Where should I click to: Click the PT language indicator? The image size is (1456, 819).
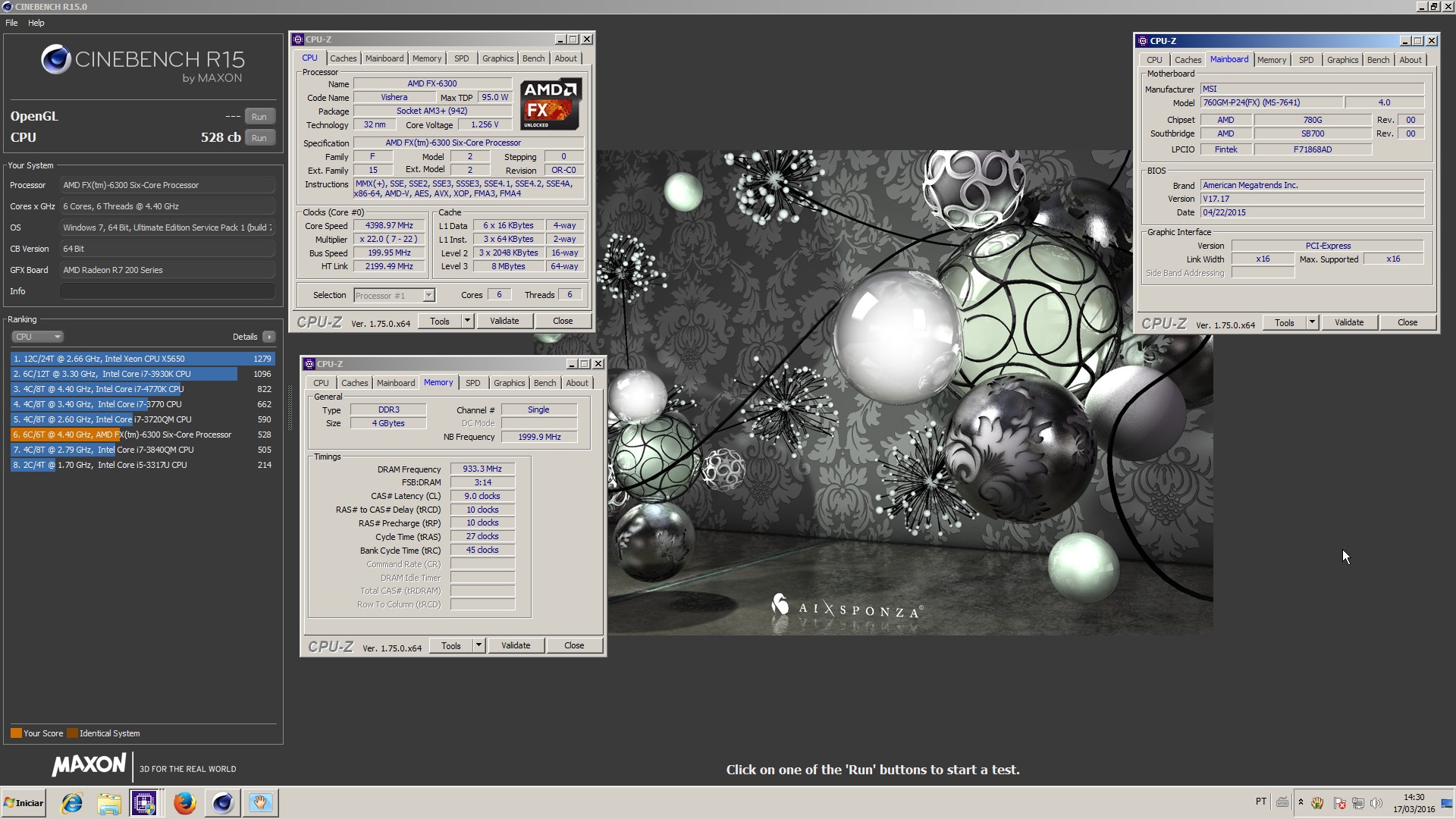[x=1260, y=802]
